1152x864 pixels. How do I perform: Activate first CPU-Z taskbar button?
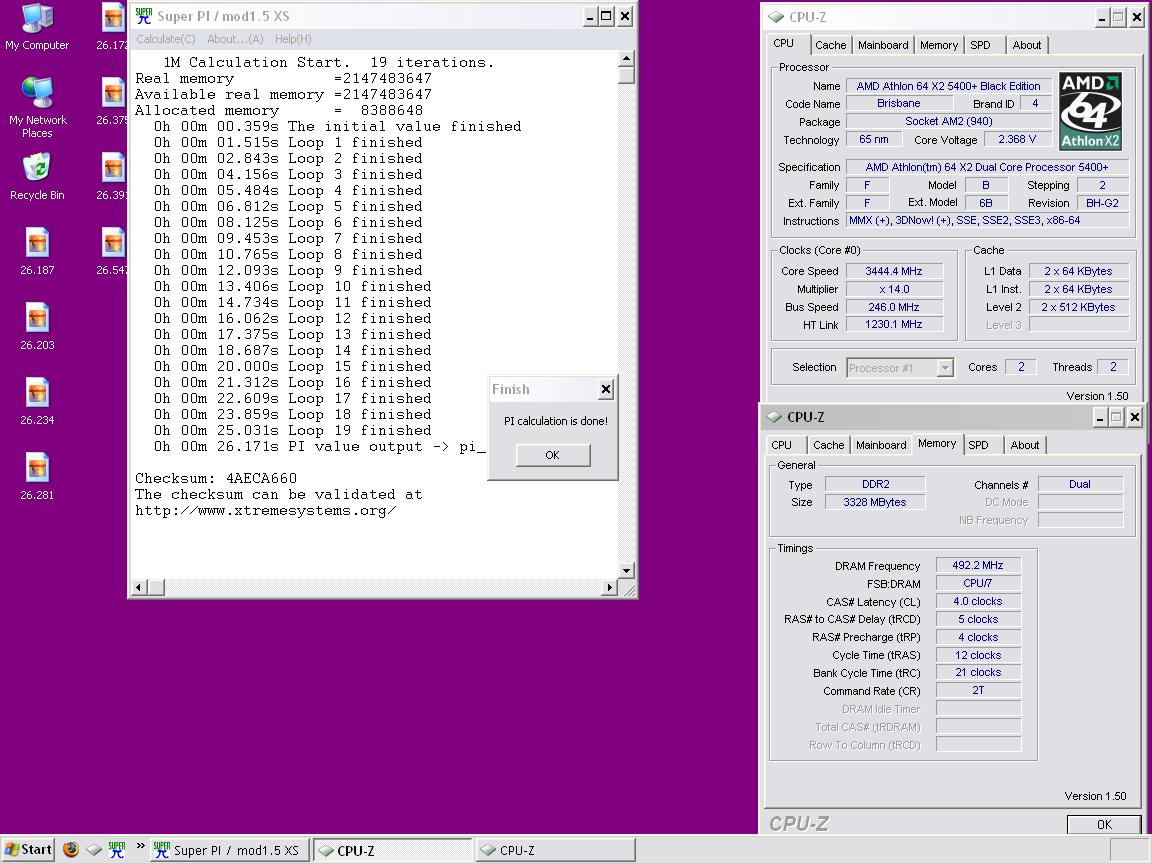(392, 851)
